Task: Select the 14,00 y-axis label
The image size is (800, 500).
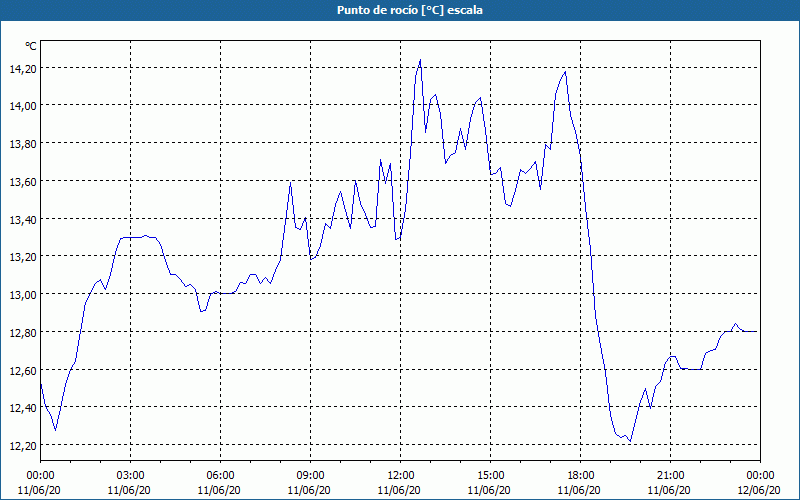Action: coord(23,106)
